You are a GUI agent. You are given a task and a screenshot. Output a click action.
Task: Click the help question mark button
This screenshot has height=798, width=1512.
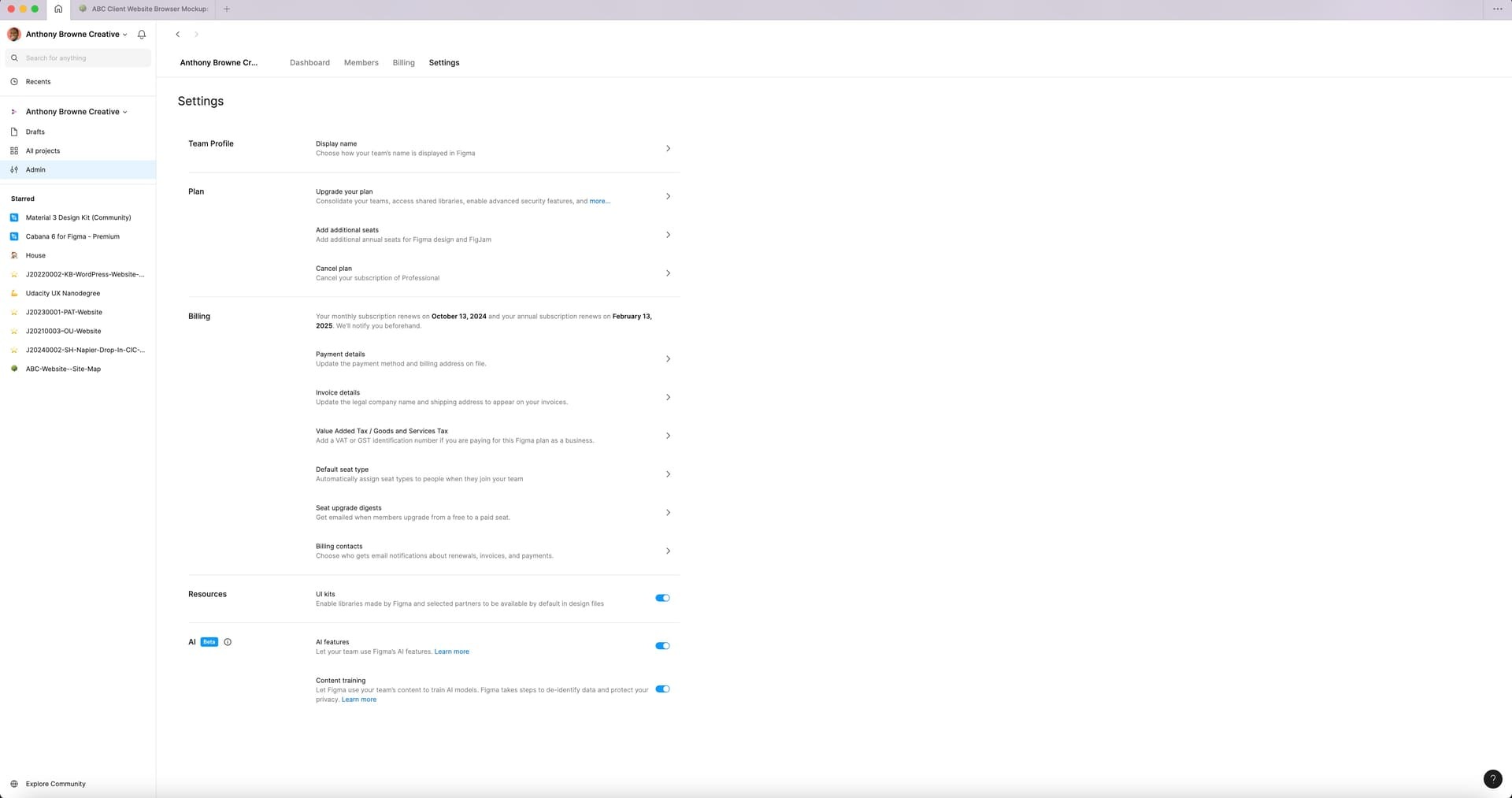(1492, 779)
